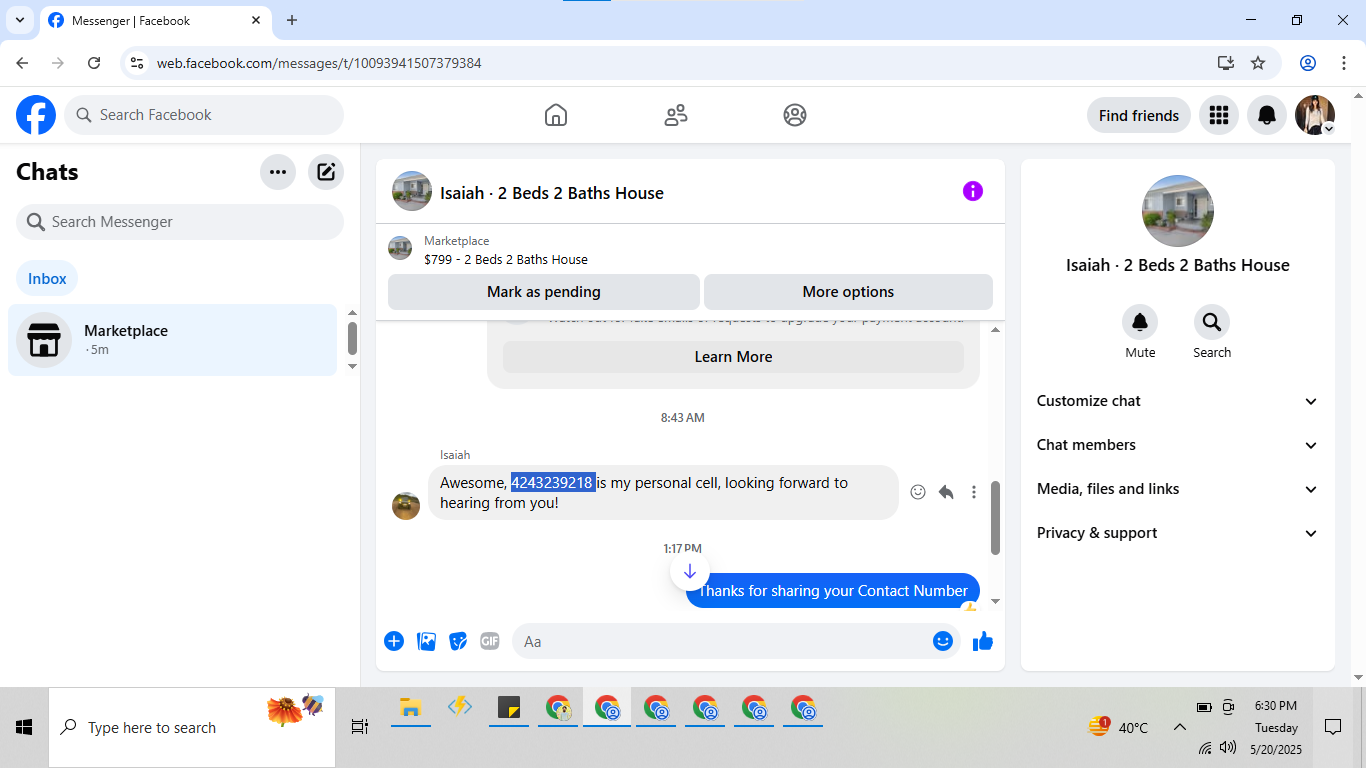Switch to Messenger | Facebook browser tab
Screen dimensions: 1366x768
tap(155, 21)
